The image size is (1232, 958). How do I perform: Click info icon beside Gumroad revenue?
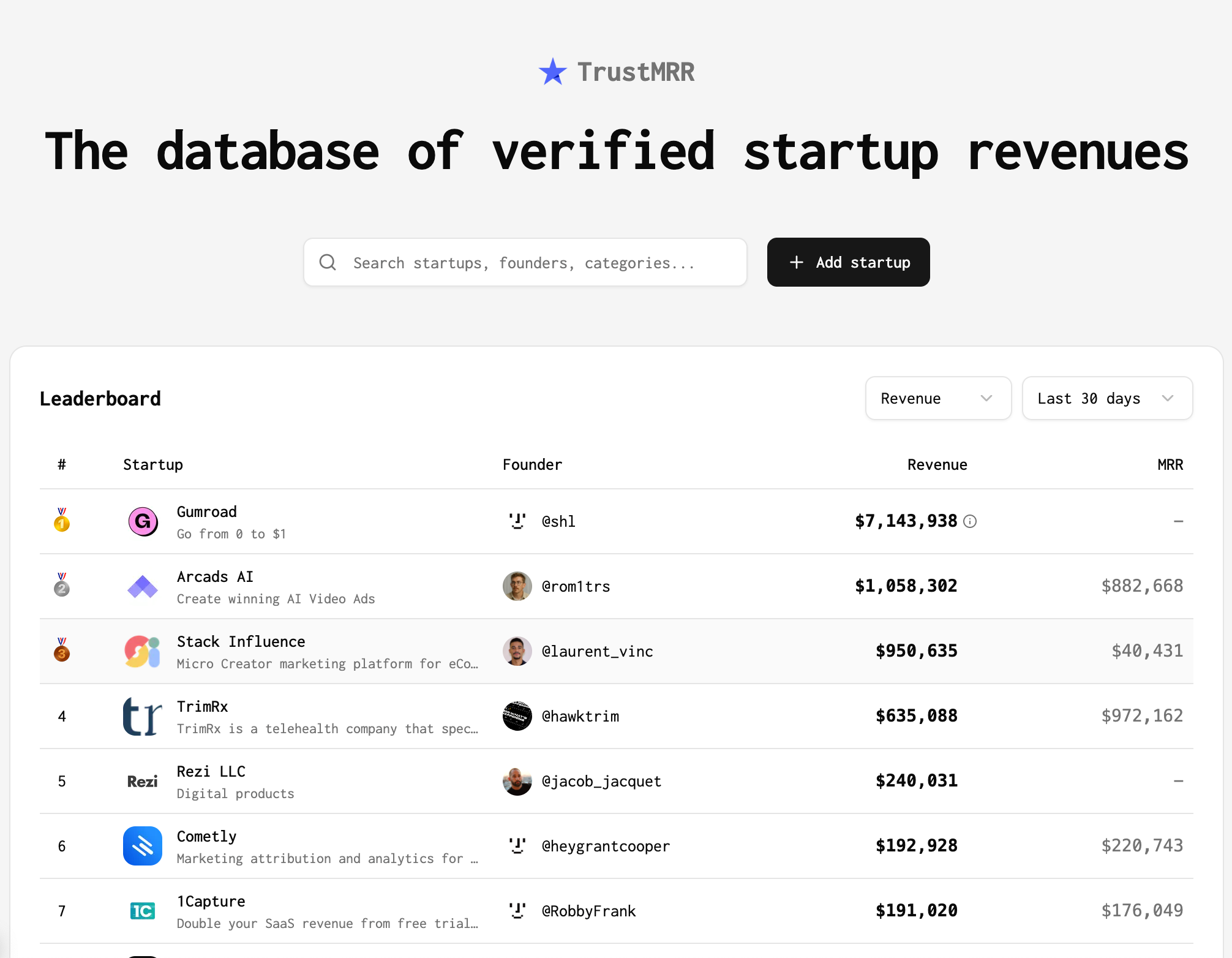tap(970, 521)
